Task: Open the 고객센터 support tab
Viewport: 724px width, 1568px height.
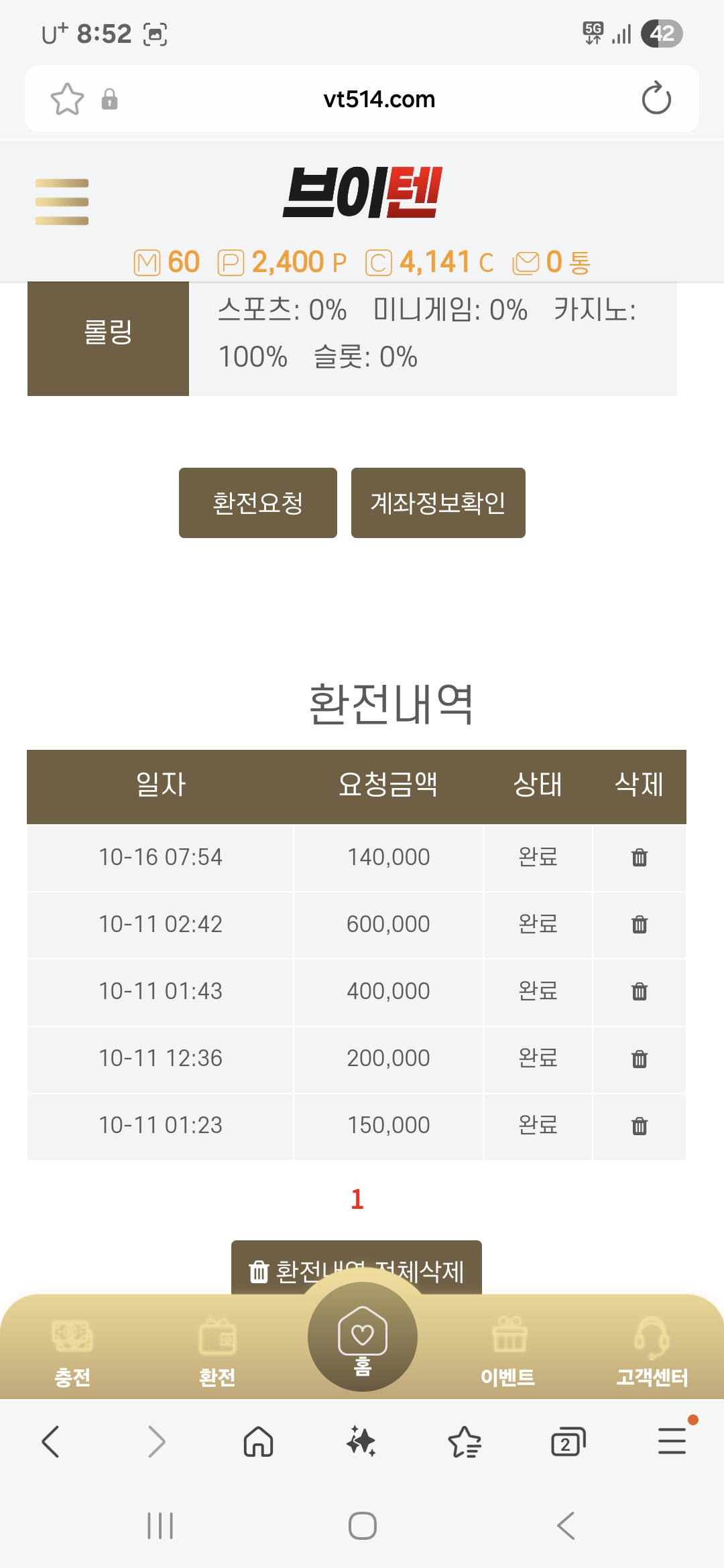Action: pos(652,1350)
